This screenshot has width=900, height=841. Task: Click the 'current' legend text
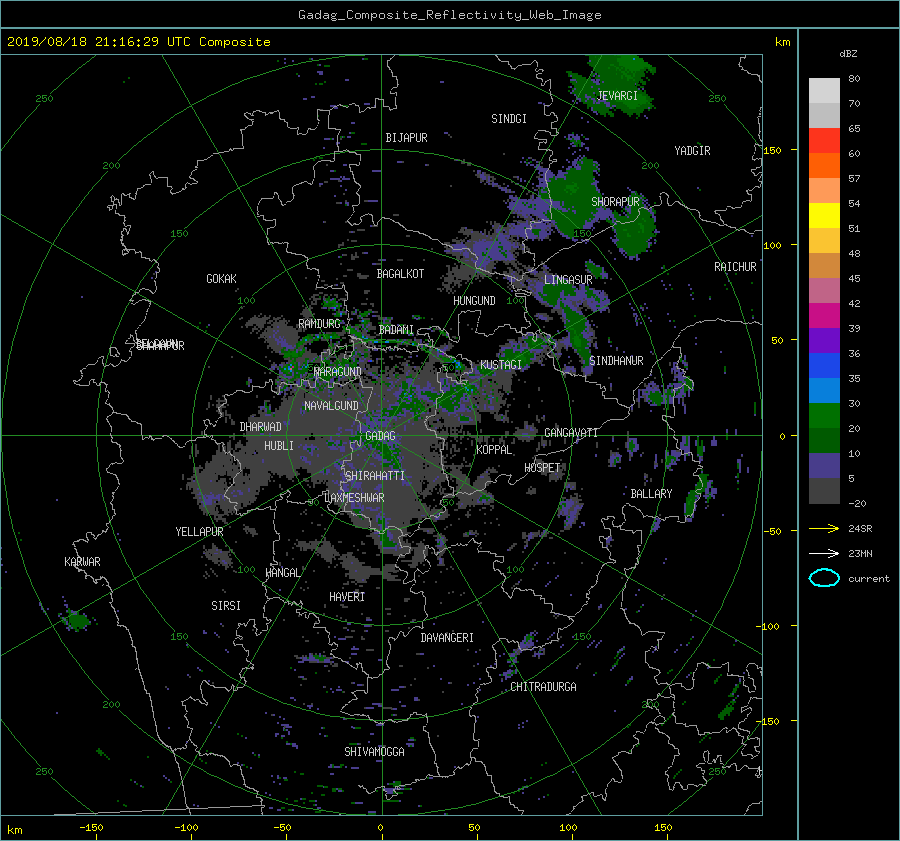click(x=868, y=579)
